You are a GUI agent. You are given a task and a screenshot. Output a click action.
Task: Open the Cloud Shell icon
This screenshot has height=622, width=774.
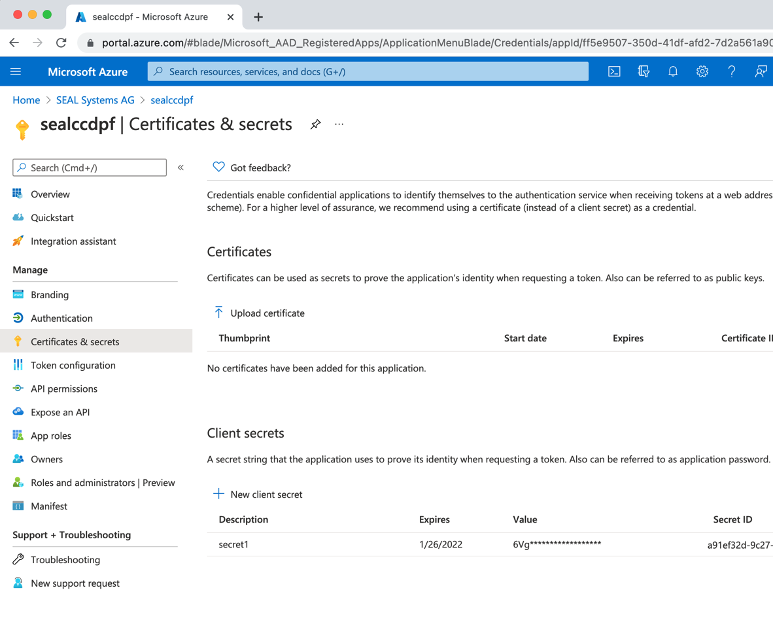pyautogui.click(x=614, y=72)
